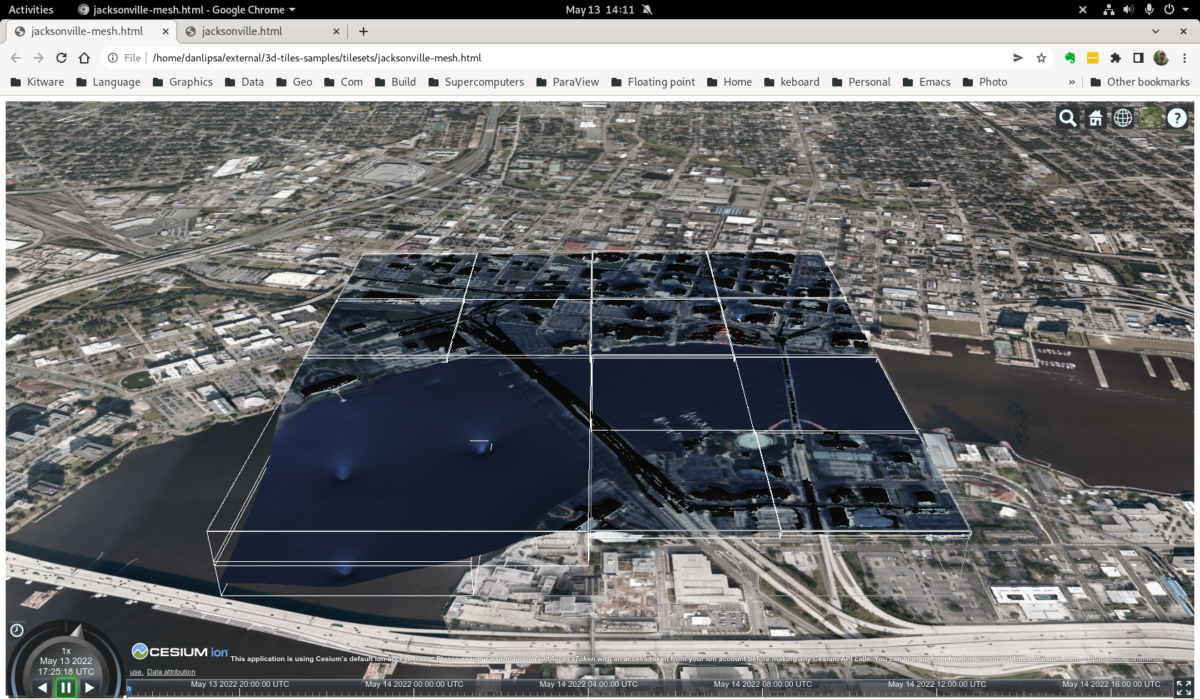Play the animation in reverse

point(41,687)
